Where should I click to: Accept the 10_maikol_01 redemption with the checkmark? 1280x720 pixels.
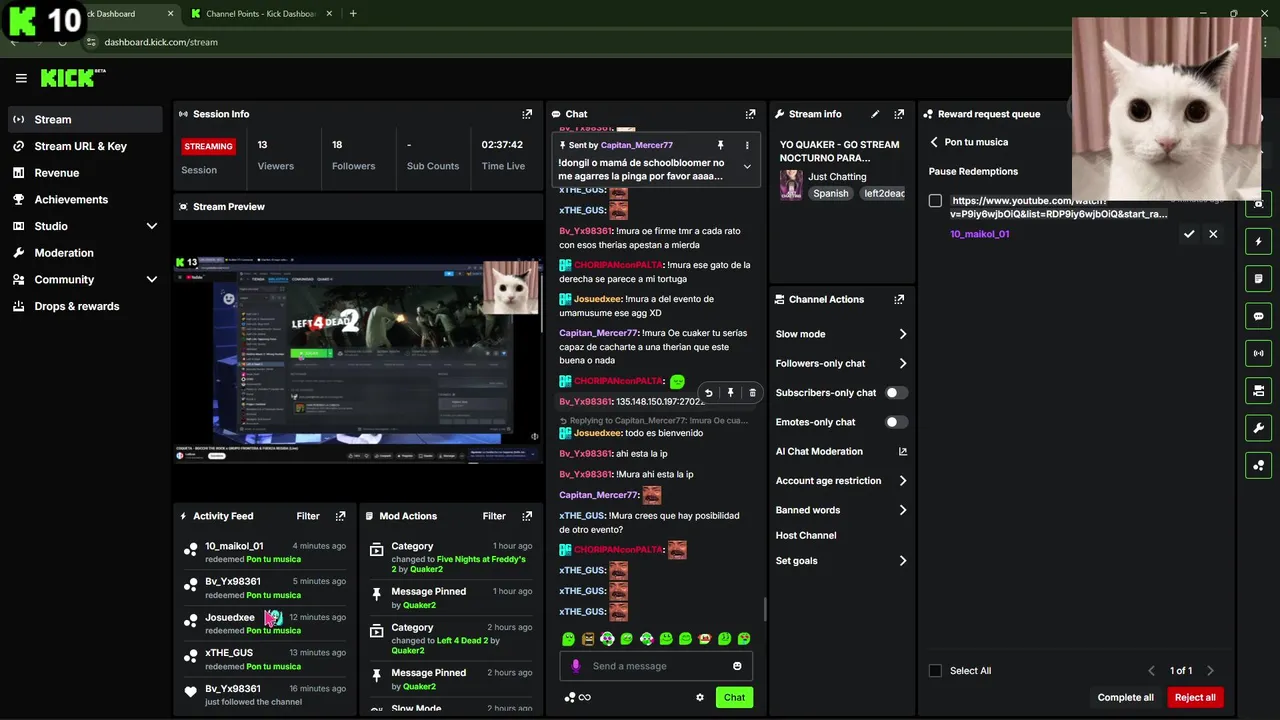pyautogui.click(x=1189, y=234)
